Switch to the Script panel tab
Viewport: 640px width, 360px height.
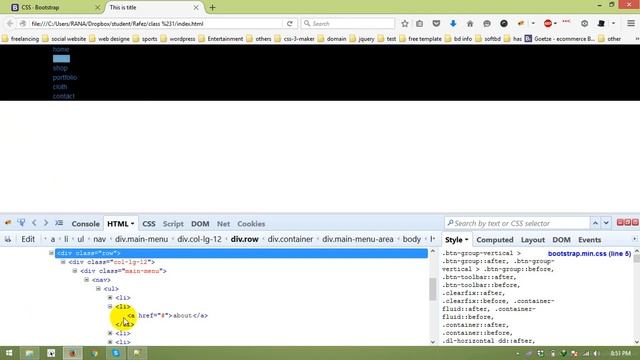pyautogui.click(x=173, y=224)
